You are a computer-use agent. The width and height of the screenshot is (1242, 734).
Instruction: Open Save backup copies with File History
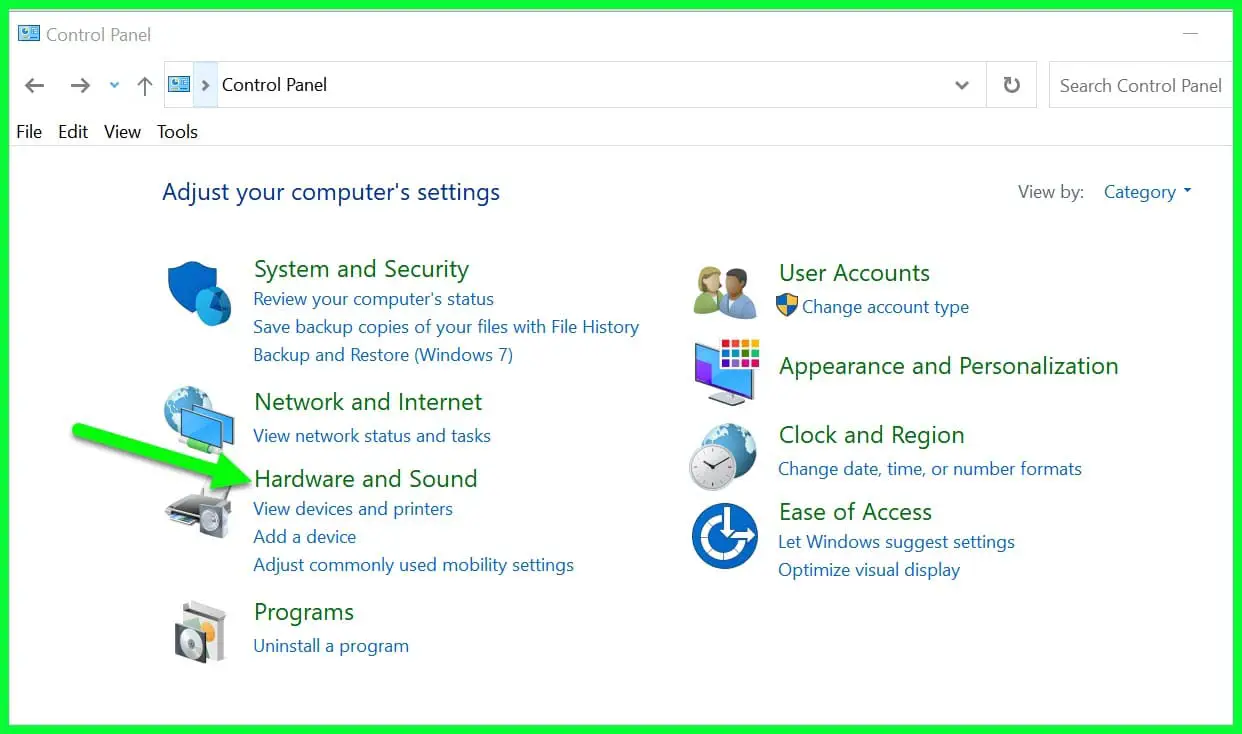(446, 327)
